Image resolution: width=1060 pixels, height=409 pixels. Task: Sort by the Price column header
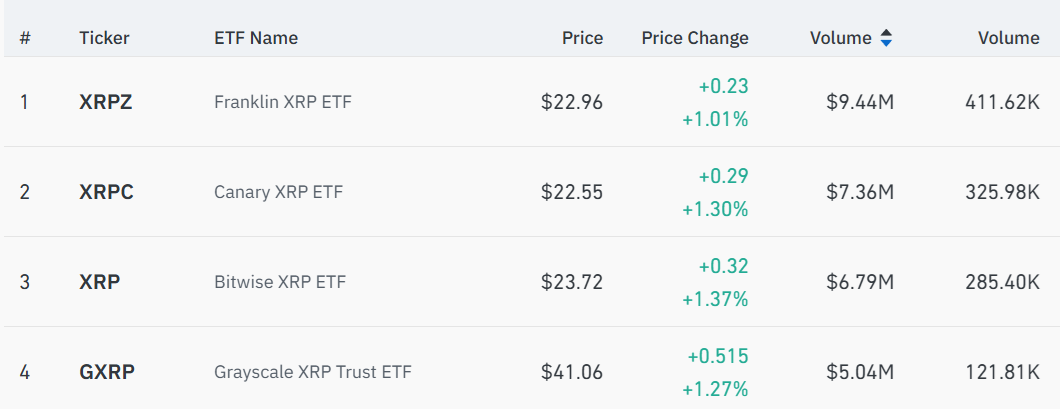(x=582, y=38)
